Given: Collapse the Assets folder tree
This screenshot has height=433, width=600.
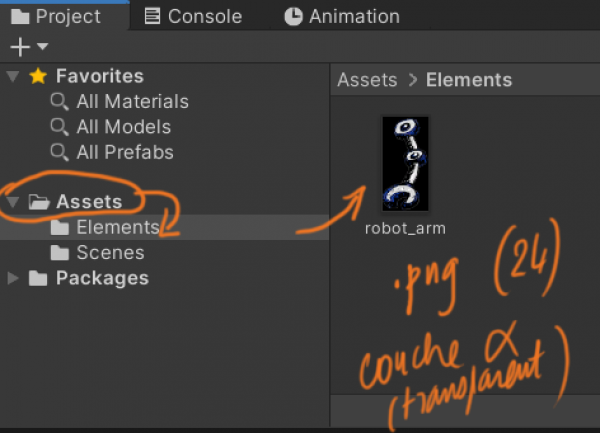Looking at the screenshot, I should (x=13, y=202).
